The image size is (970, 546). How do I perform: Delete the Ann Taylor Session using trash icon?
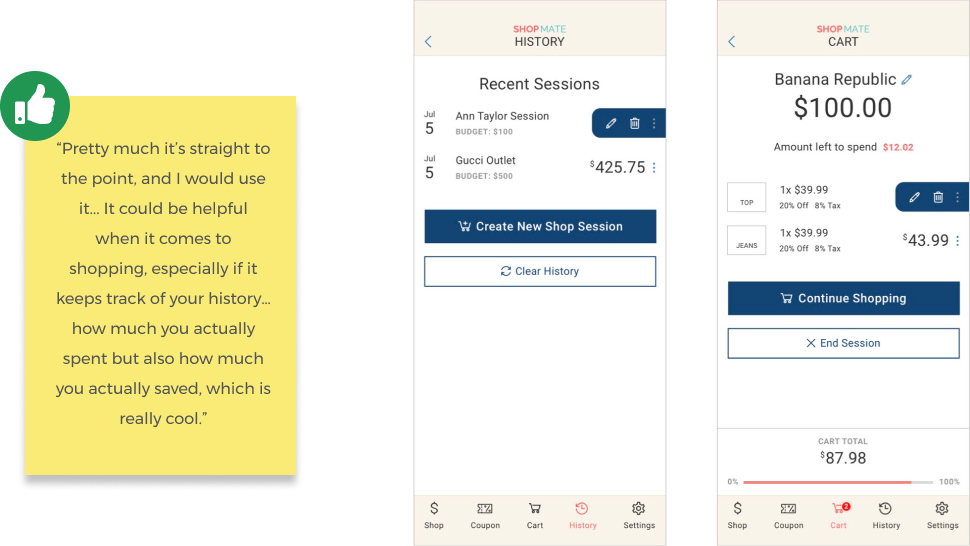(635, 123)
